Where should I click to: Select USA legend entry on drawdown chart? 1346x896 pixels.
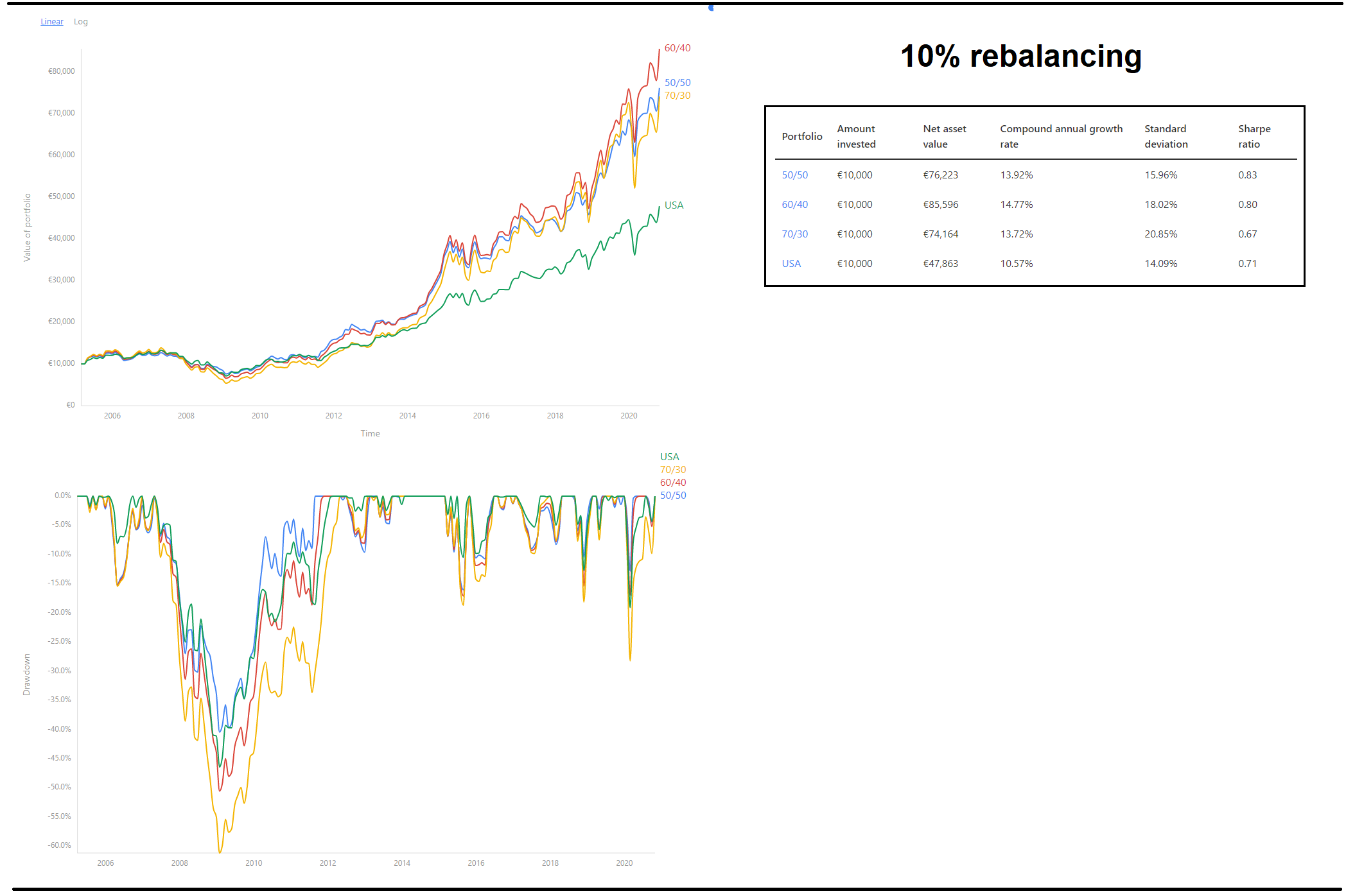point(669,457)
